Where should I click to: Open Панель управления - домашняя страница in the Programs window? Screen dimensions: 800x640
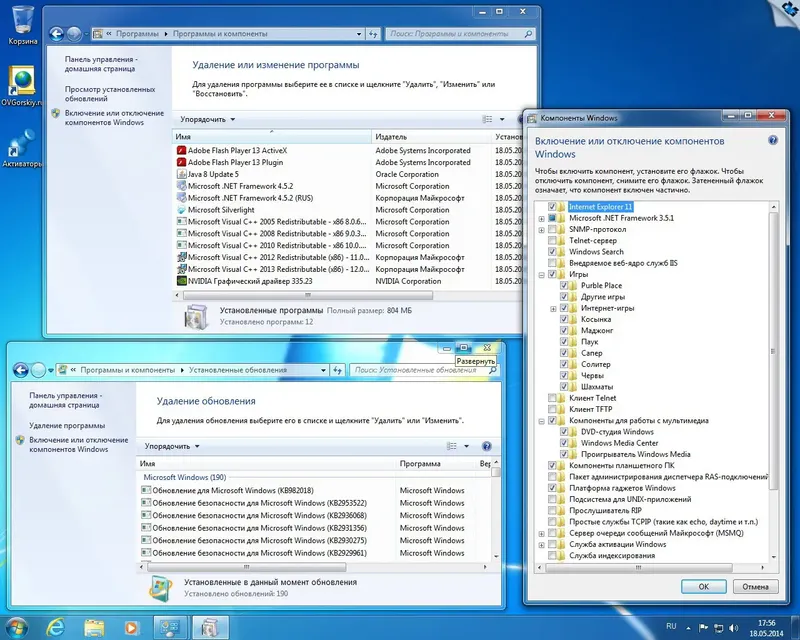101,64
